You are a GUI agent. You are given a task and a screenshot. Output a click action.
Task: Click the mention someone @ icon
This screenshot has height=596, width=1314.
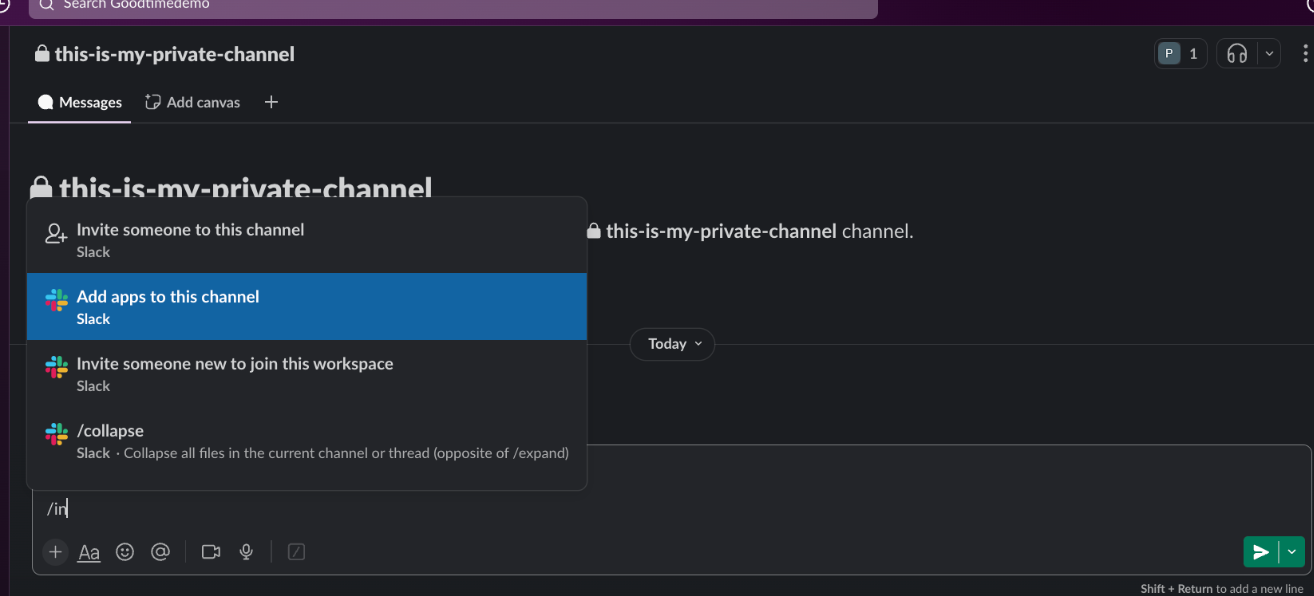pos(160,551)
